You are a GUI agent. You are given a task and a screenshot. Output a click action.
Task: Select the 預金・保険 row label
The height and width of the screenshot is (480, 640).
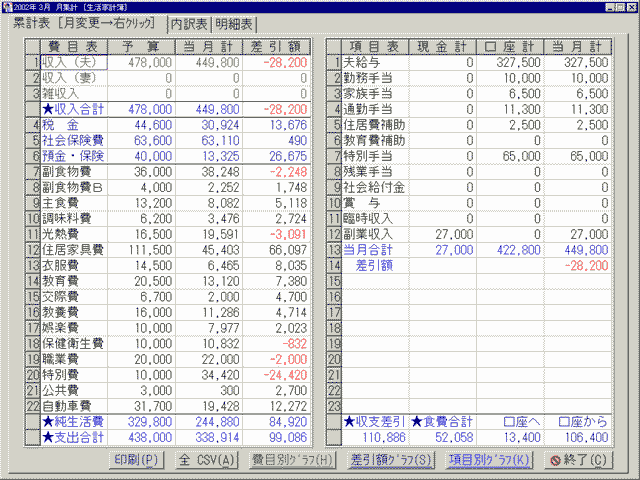pos(74,156)
